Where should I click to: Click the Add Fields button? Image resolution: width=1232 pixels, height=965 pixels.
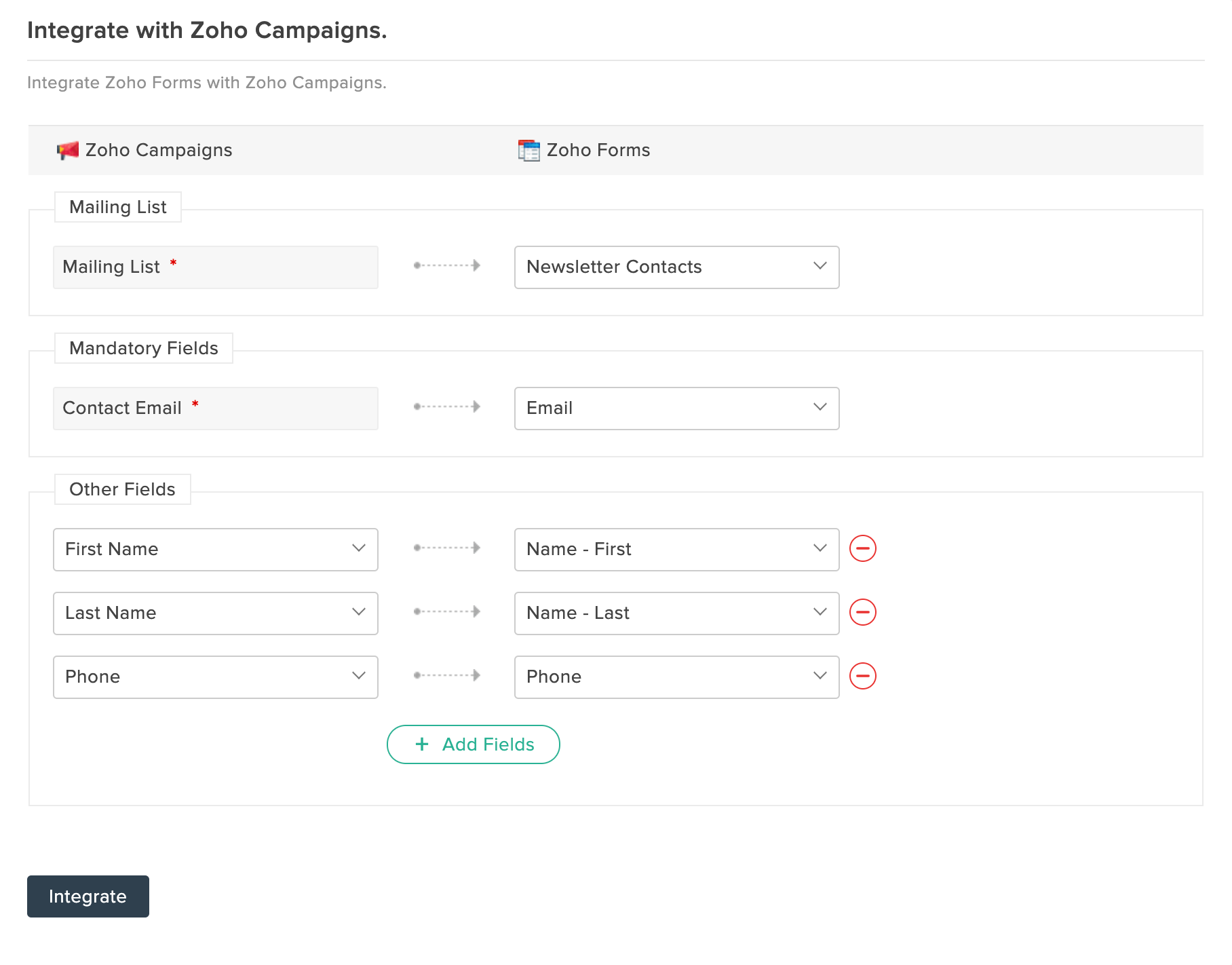tap(474, 744)
